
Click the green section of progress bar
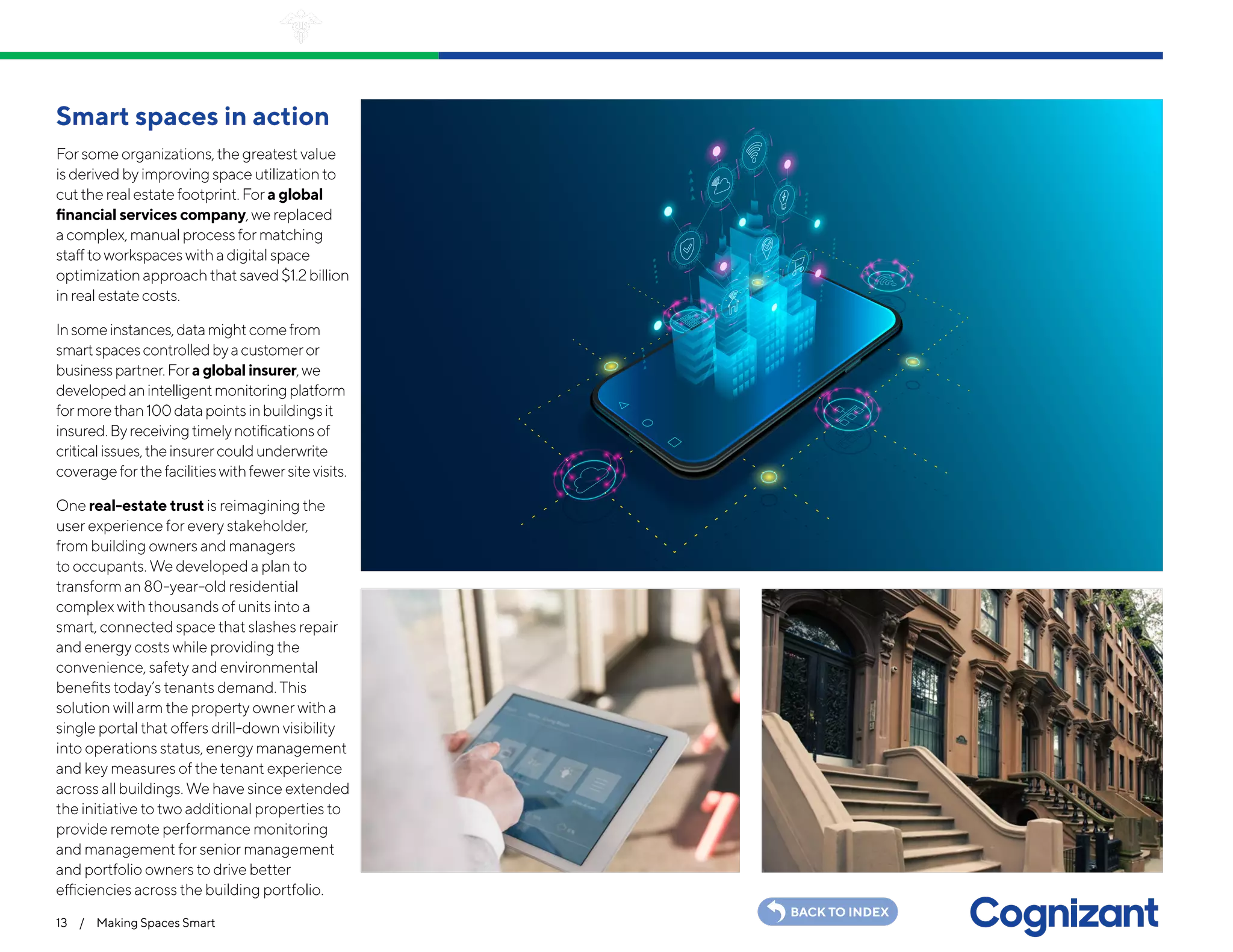click(x=219, y=56)
